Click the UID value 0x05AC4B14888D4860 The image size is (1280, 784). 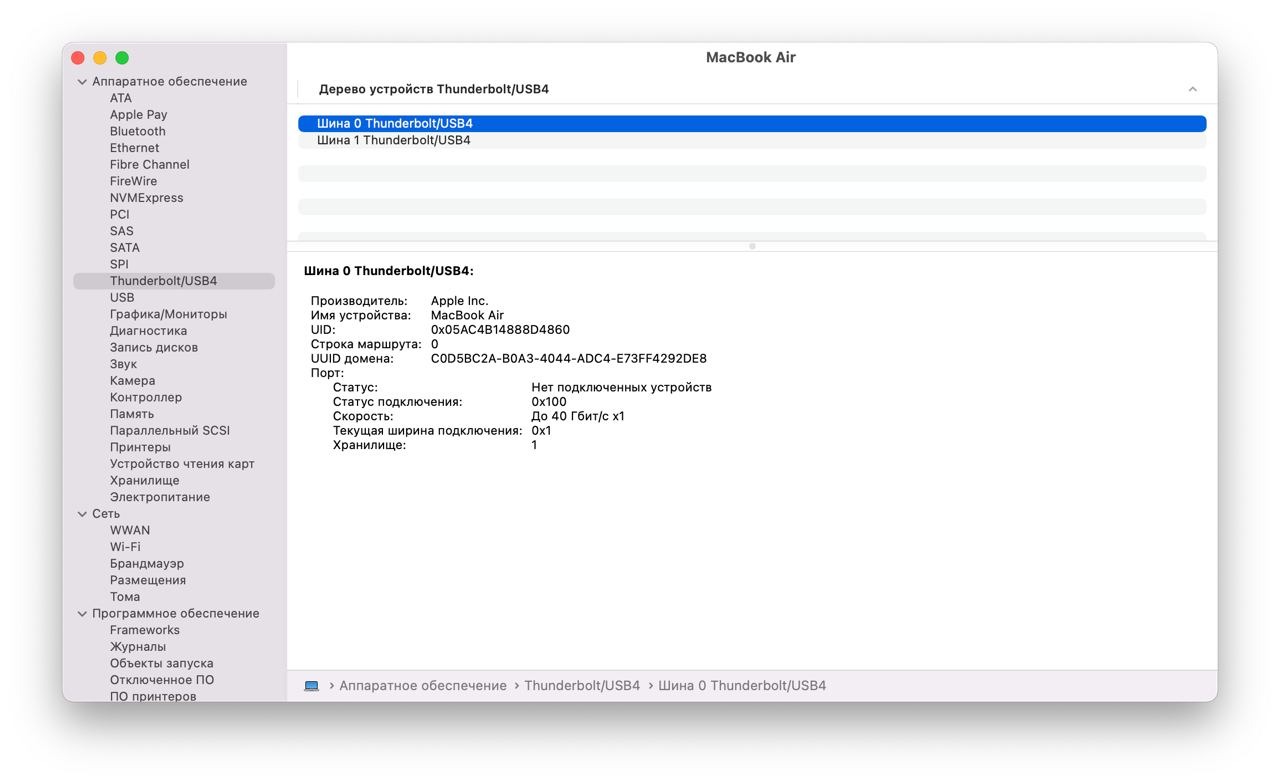pyautogui.click(x=500, y=330)
